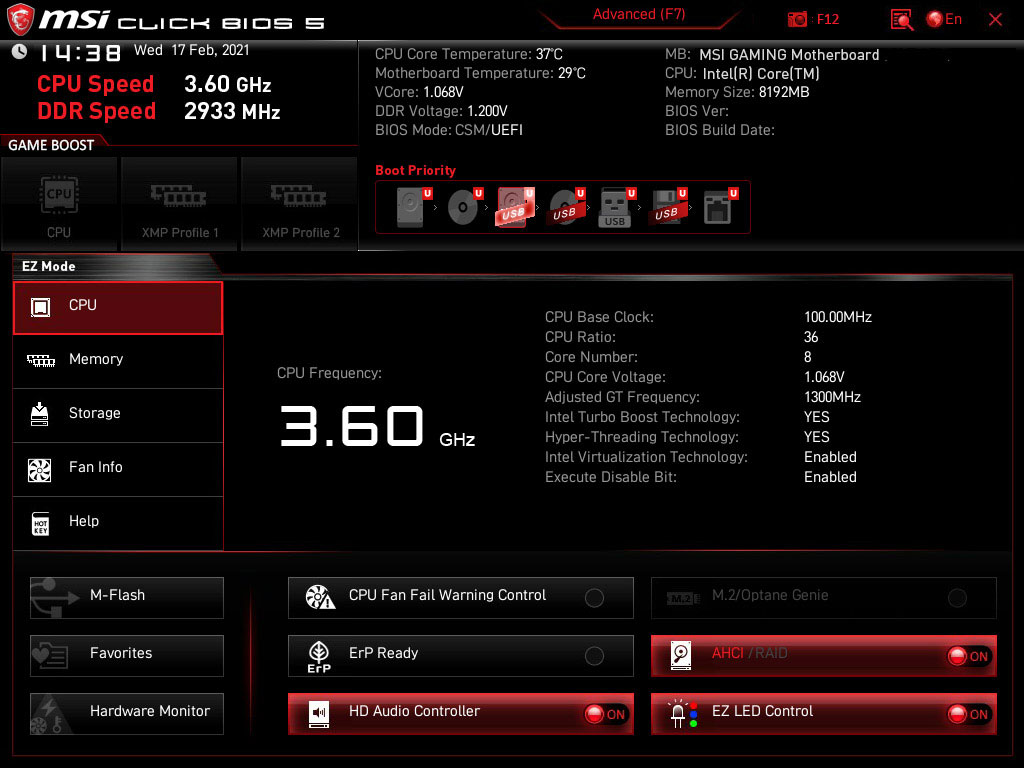Launch the M-Flash utility
This screenshot has height=768, width=1024.
click(x=127, y=598)
